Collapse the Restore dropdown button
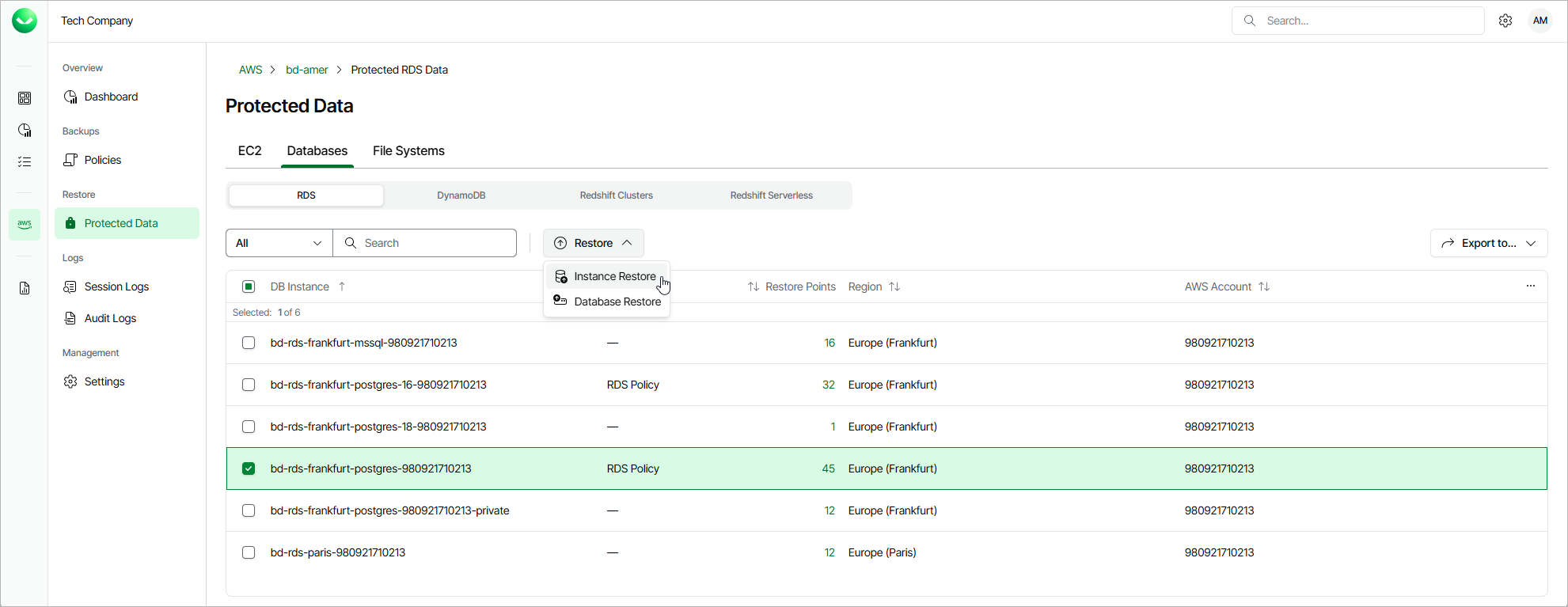 coord(593,243)
